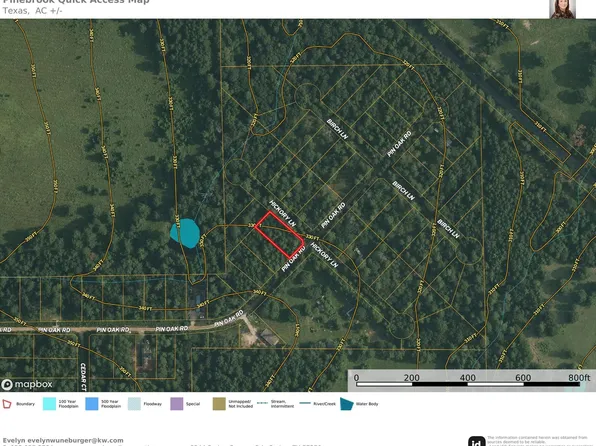
Task: Click the evelynwuneburger@kw.com email text
Action: click(x=75, y=440)
